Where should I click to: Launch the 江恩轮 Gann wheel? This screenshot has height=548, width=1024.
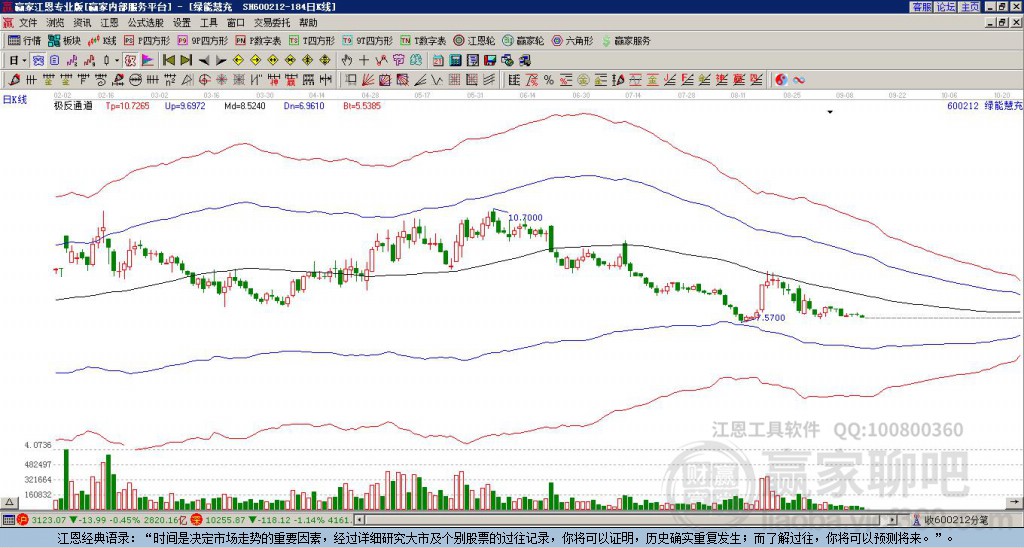475,40
